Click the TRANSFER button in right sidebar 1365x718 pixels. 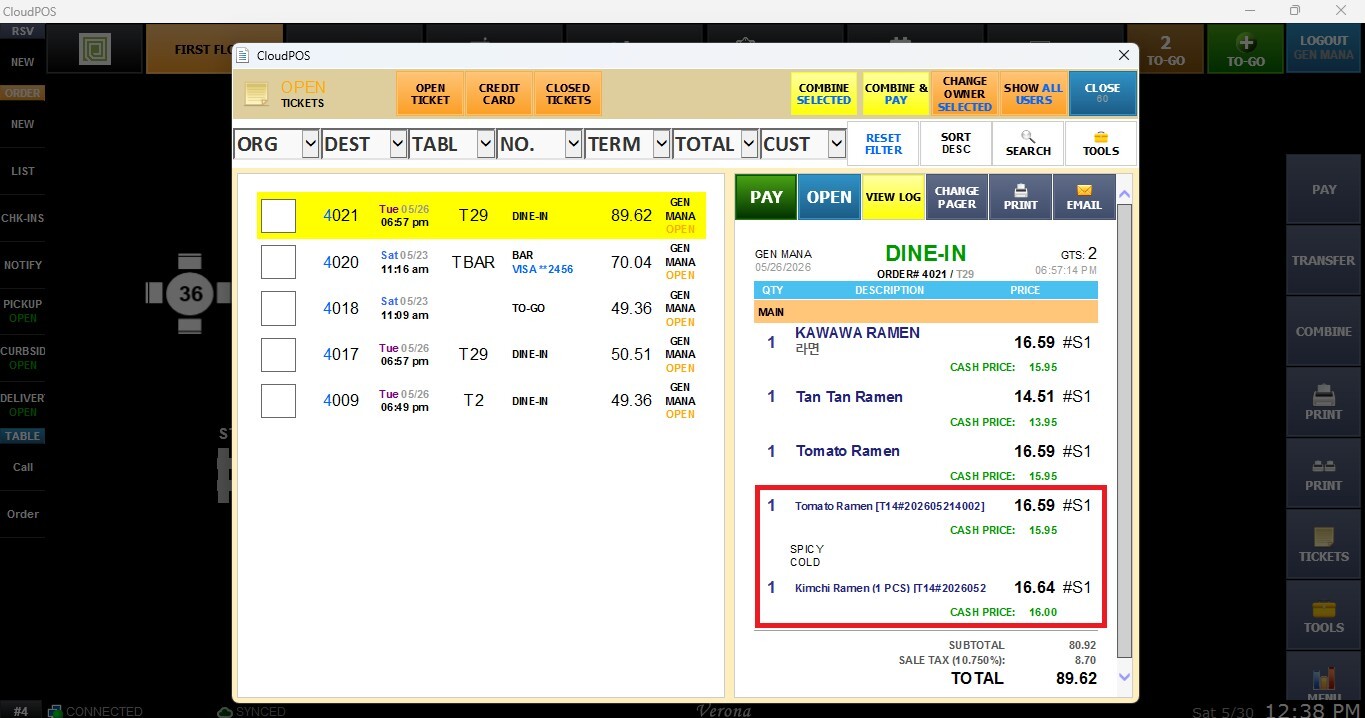(1324, 260)
